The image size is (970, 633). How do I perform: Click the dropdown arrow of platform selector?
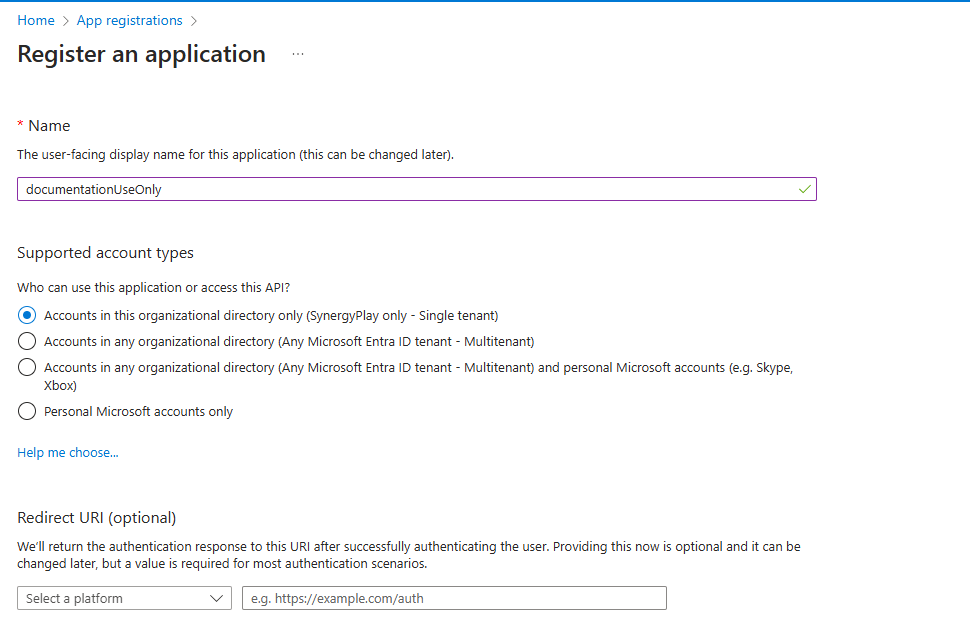[x=216, y=598]
